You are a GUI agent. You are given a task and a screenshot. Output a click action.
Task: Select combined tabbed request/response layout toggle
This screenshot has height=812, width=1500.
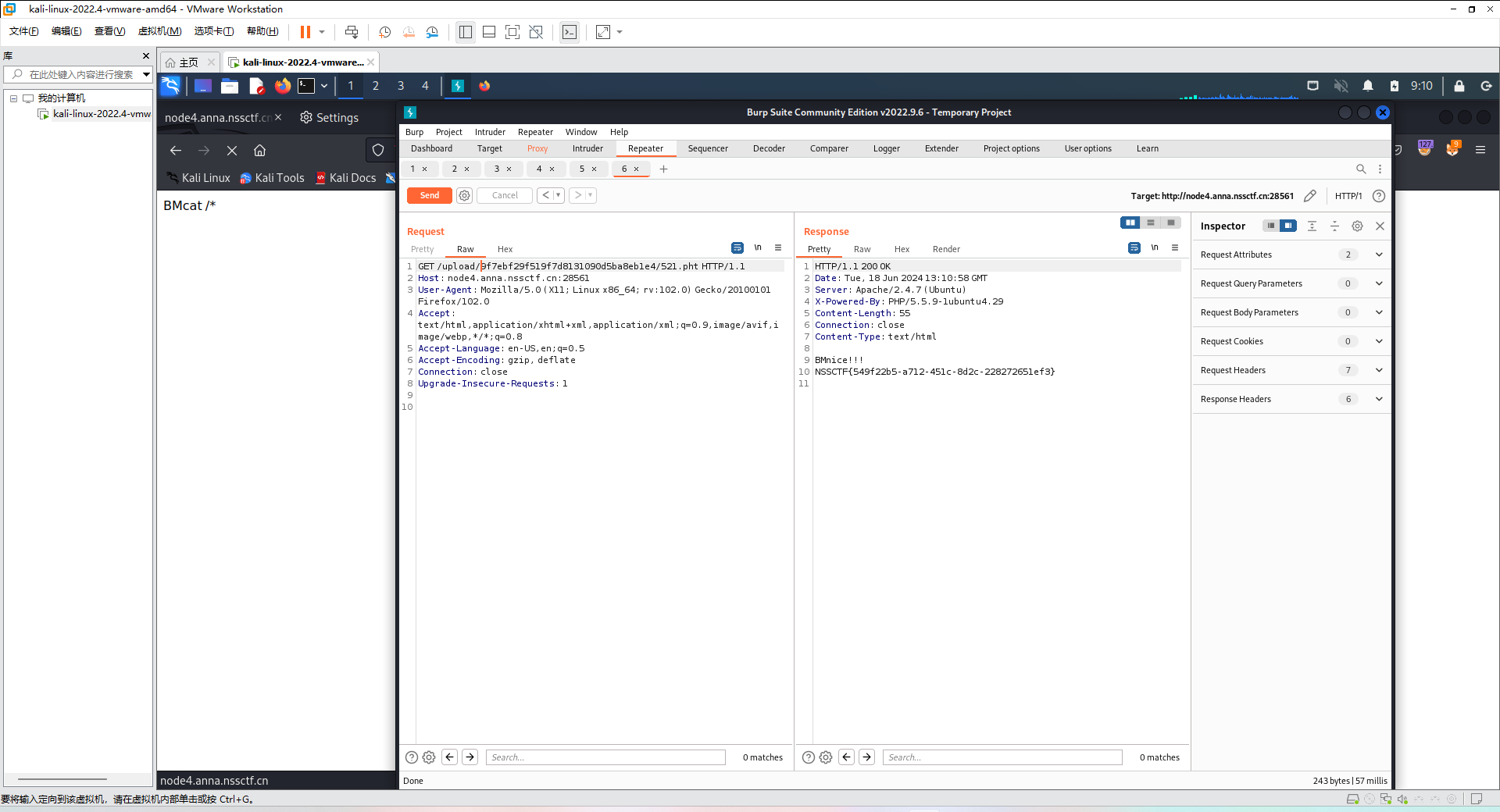click(1171, 223)
